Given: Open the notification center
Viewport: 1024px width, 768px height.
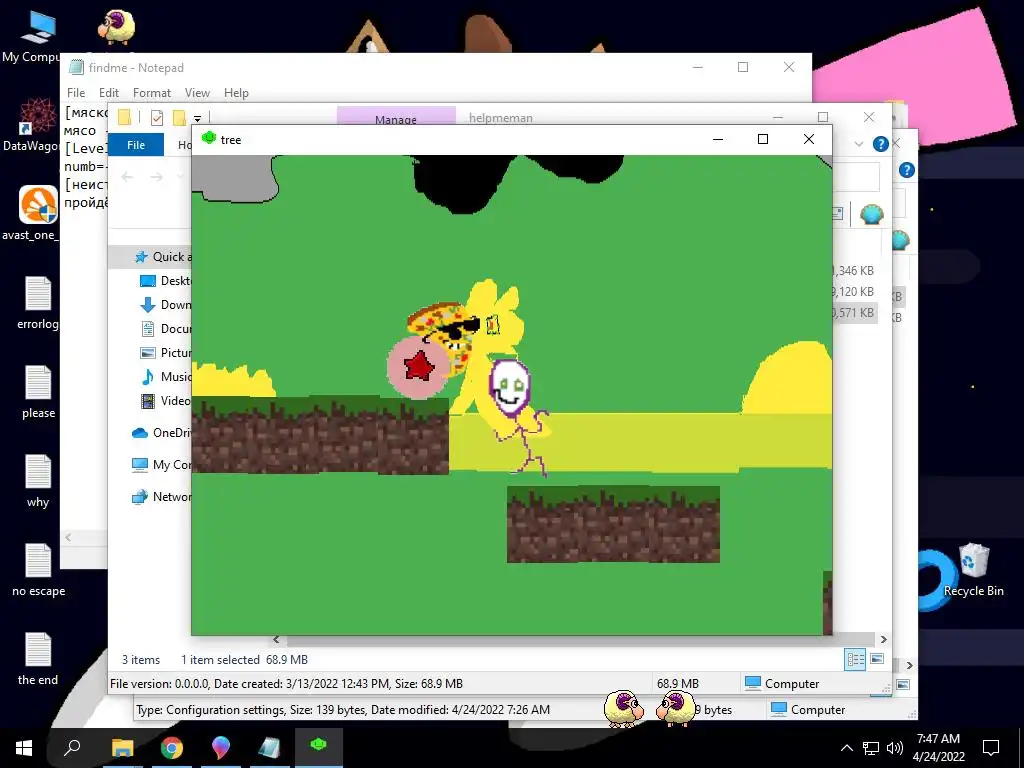Looking at the screenshot, I should coord(991,748).
